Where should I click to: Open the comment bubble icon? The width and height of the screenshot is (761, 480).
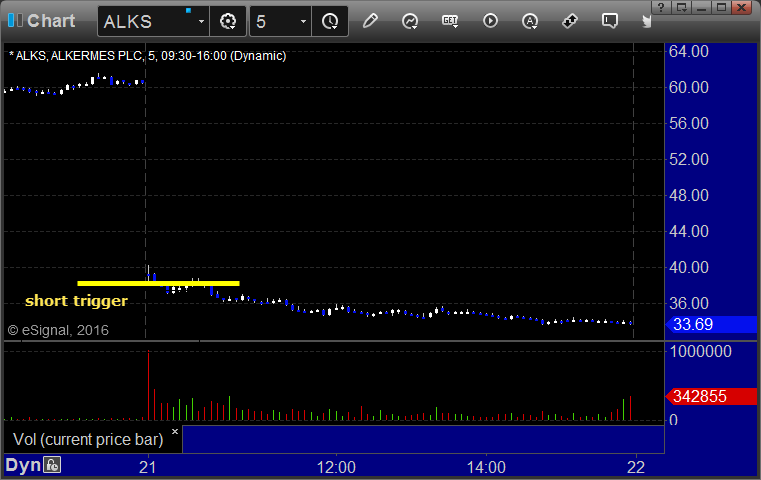click(x=610, y=21)
